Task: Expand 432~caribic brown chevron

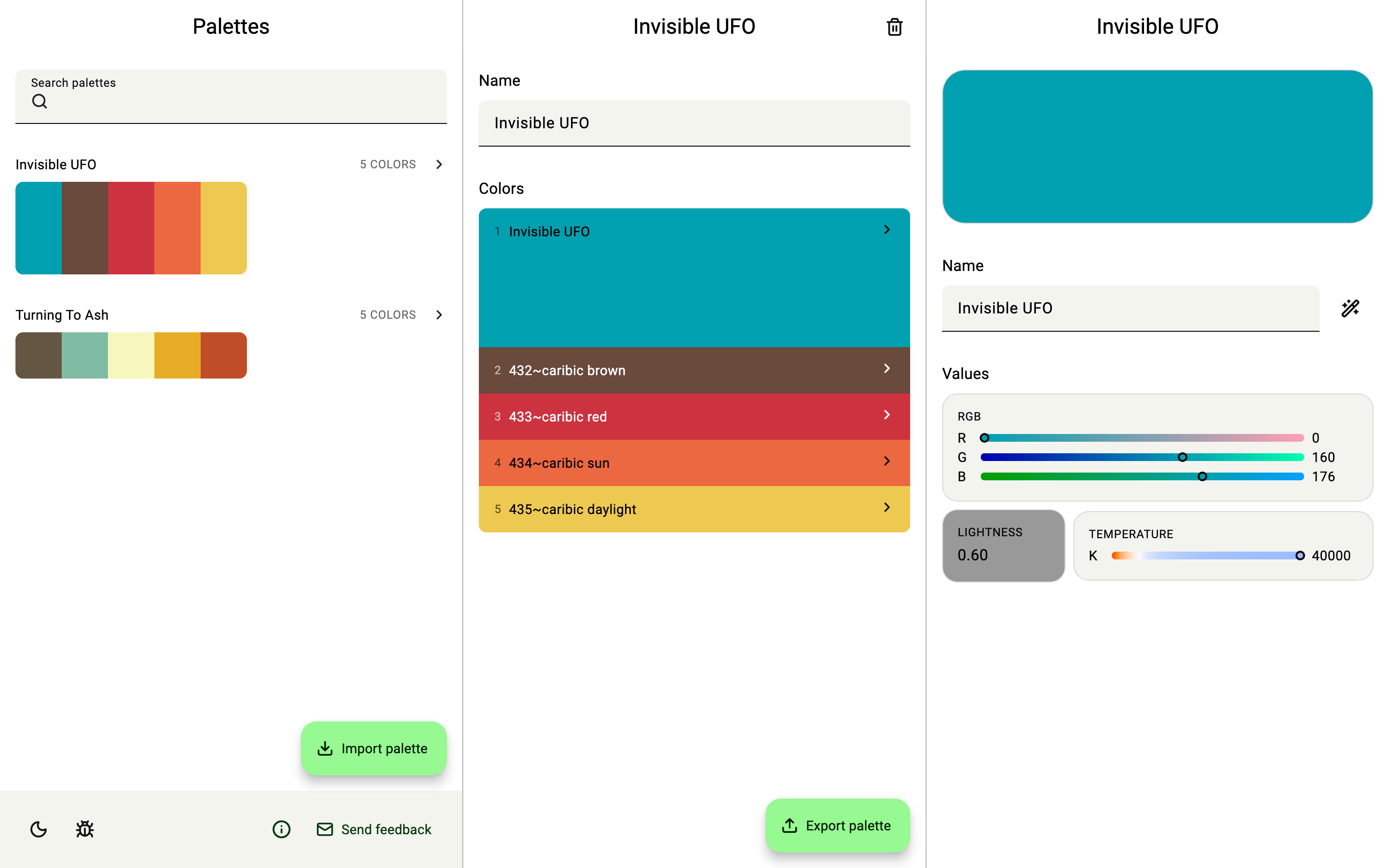Action: click(887, 368)
